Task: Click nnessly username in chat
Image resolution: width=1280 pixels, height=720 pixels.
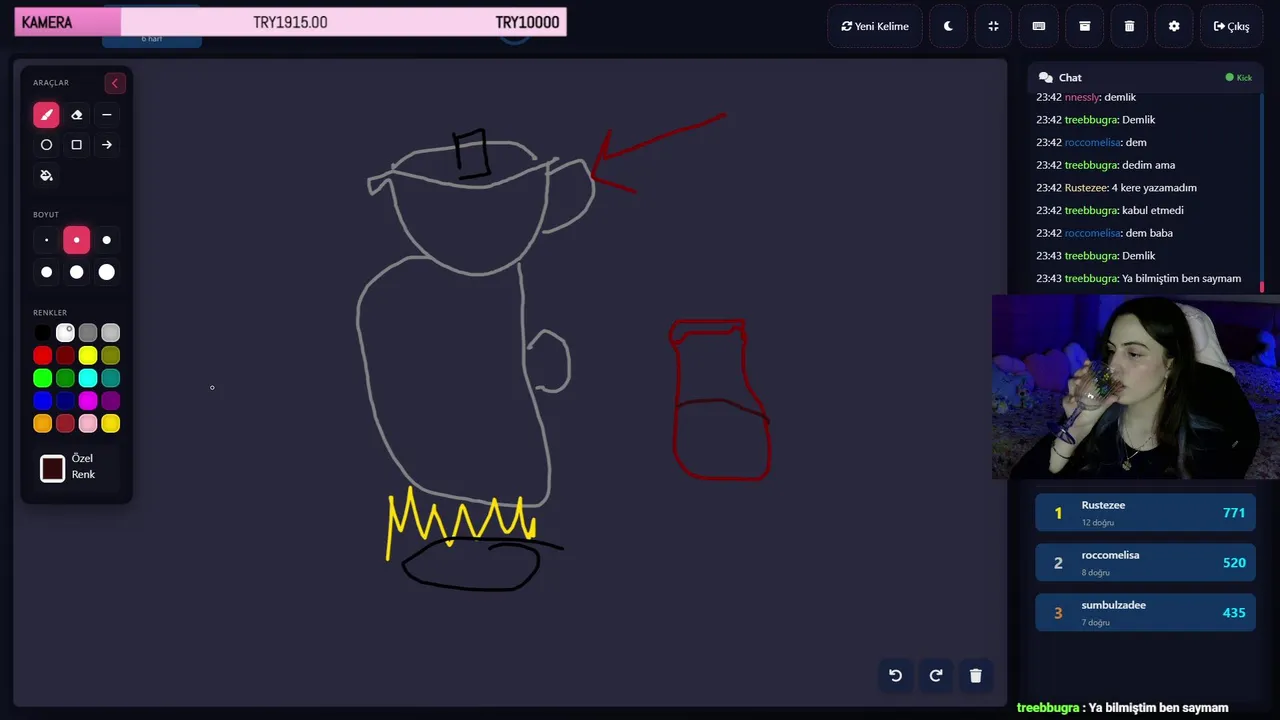Action: pyautogui.click(x=1082, y=97)
